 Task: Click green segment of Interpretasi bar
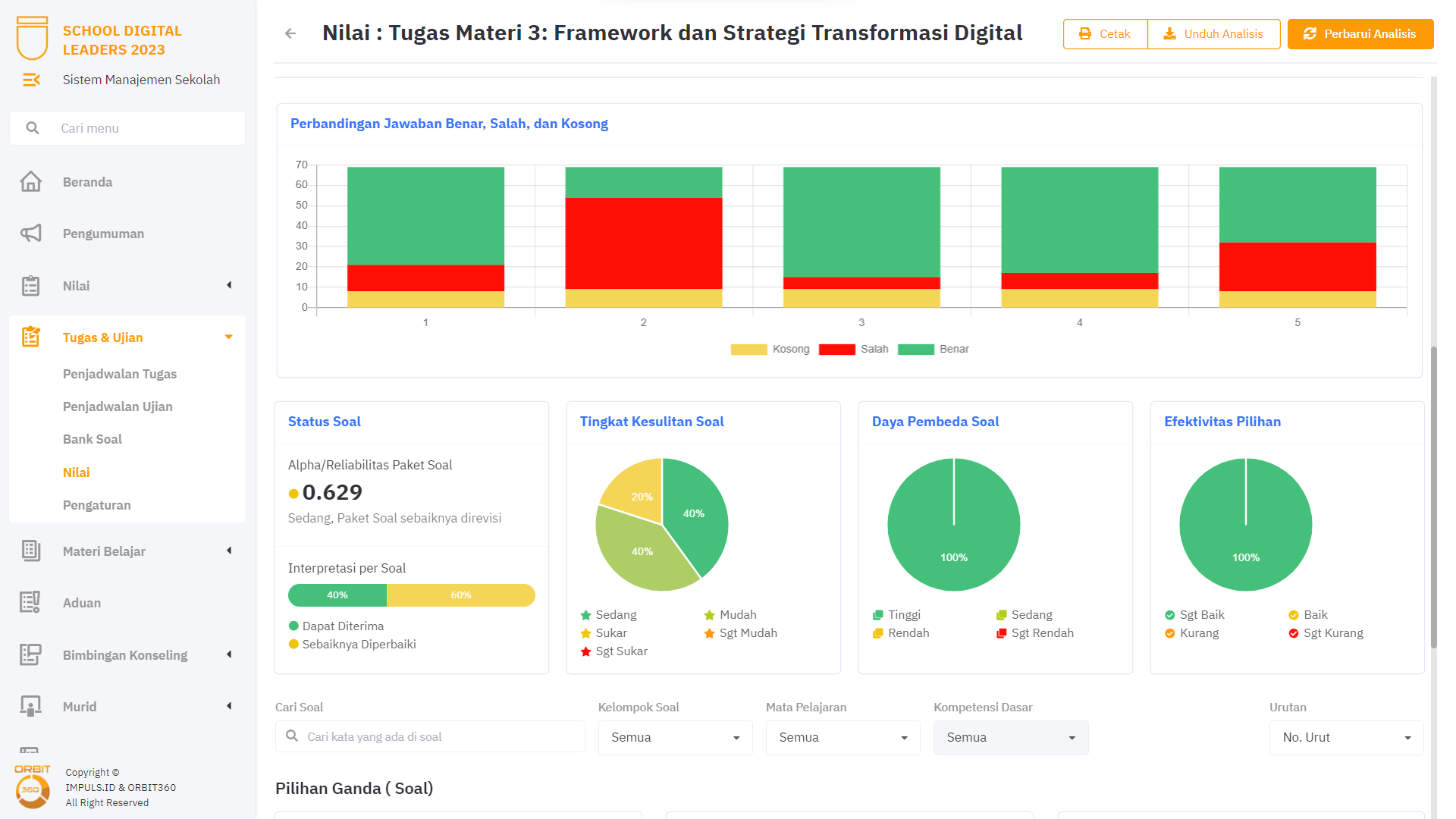click(x=337, y=595)
